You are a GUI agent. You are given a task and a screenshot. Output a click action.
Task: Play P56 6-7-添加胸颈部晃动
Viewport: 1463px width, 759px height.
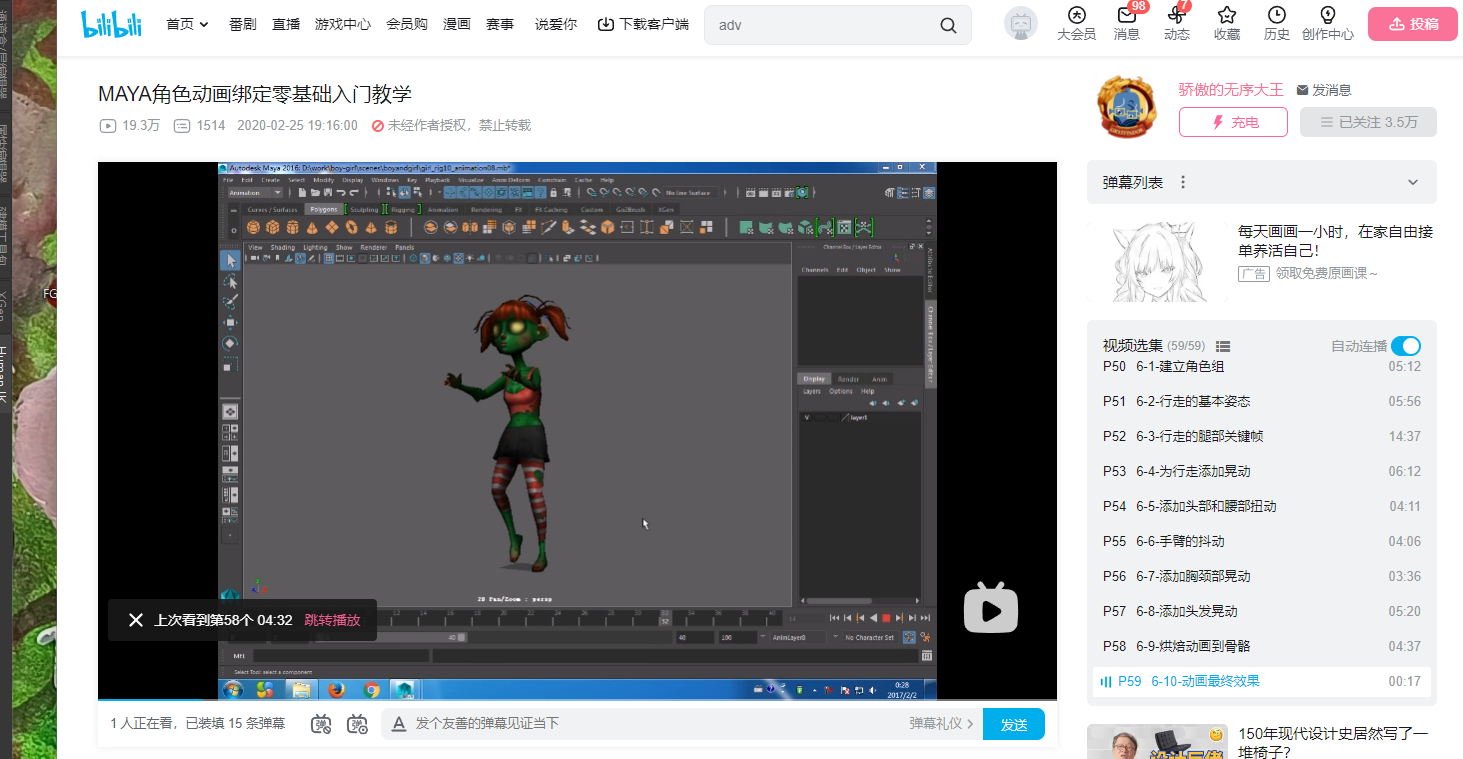pyautogui.click(x=1262, y=576)
